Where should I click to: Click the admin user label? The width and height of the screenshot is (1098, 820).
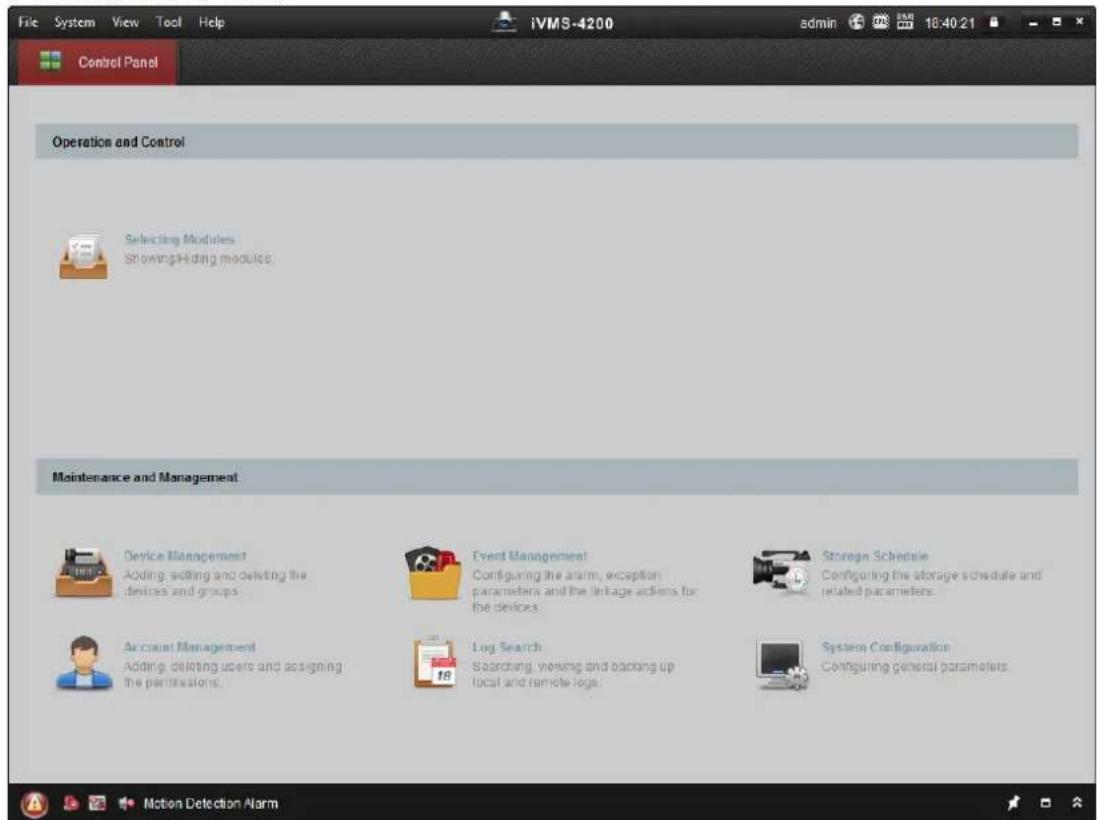coord(818,23)
